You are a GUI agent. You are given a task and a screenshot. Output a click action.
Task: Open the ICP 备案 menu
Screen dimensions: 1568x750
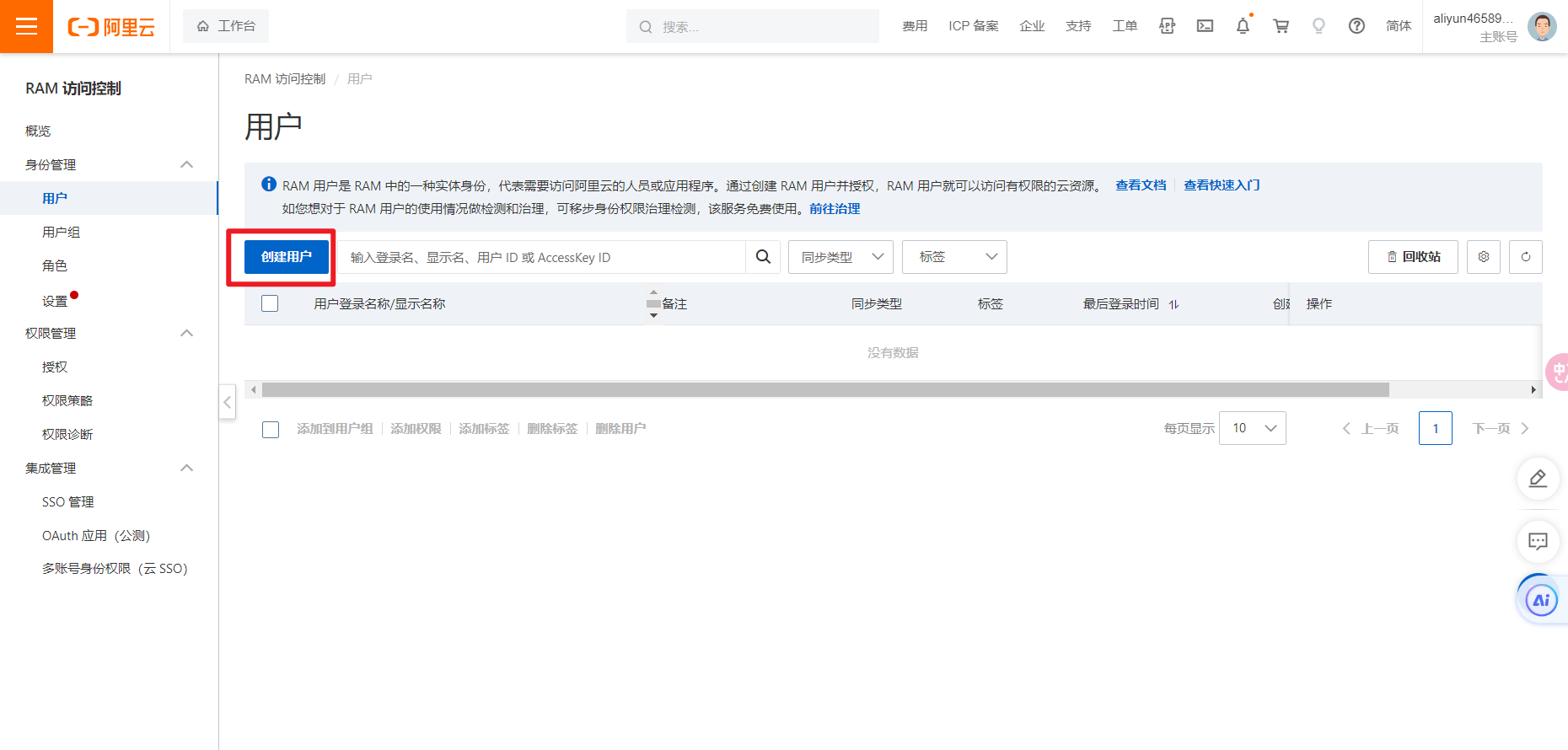[973, 26]
